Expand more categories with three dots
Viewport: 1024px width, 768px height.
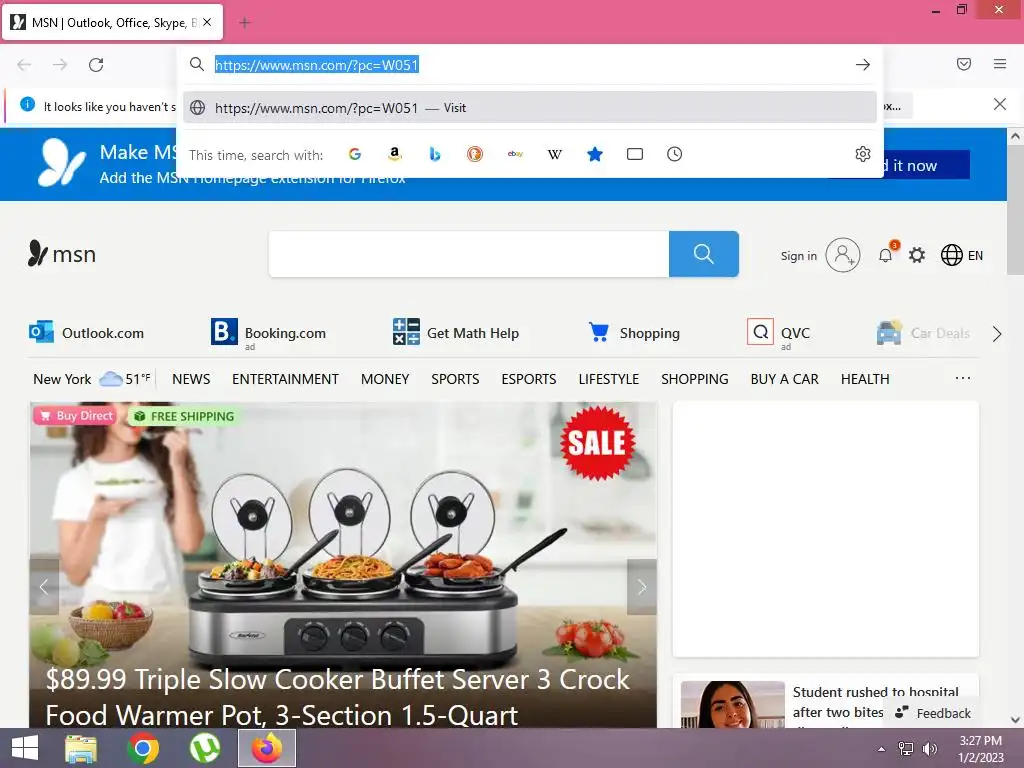click(963, 378)
